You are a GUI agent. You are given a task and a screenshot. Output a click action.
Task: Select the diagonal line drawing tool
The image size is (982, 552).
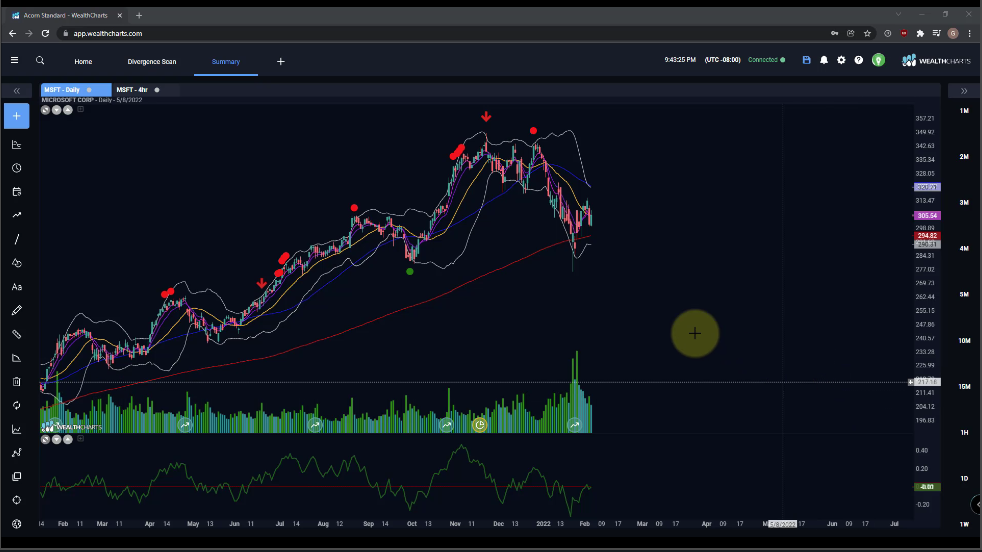coord(17,239)
